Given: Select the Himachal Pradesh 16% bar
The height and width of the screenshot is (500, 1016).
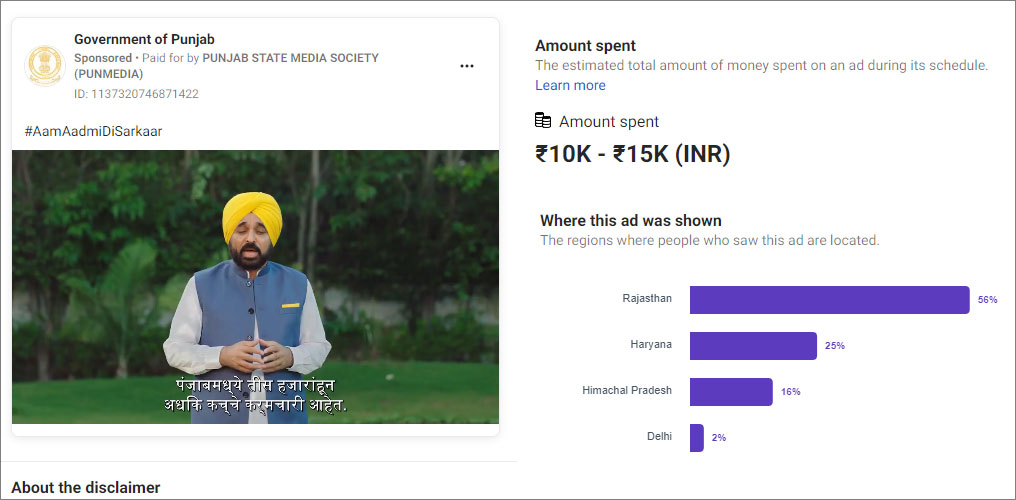Looking at the screenshot, I should 731,392.
